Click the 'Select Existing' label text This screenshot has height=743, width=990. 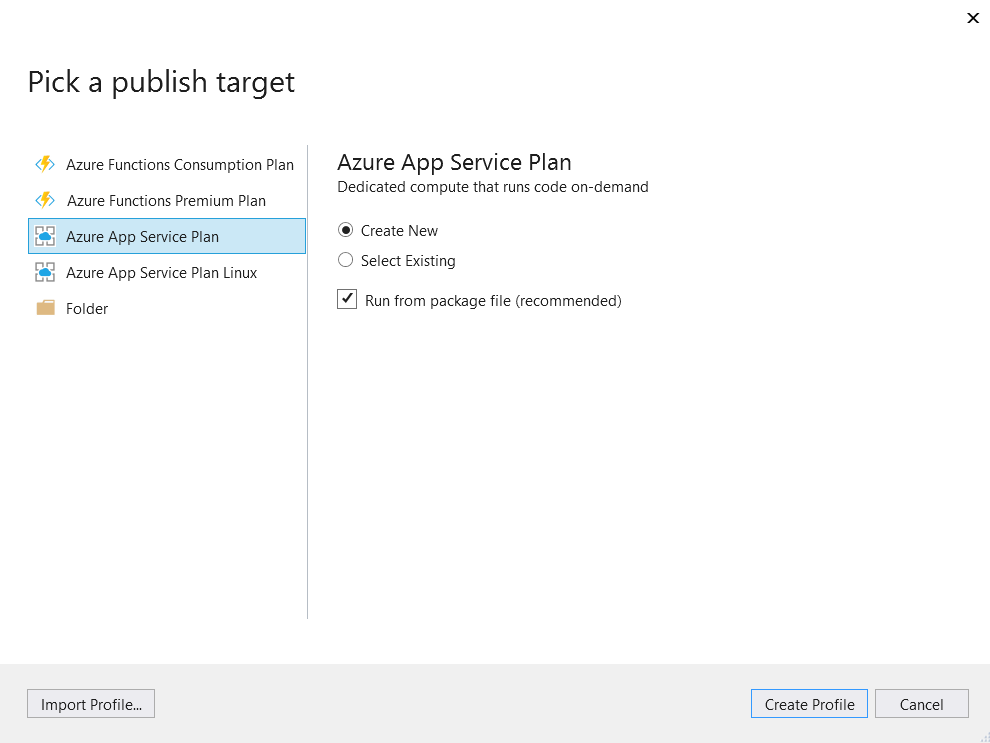pos(408,261)
